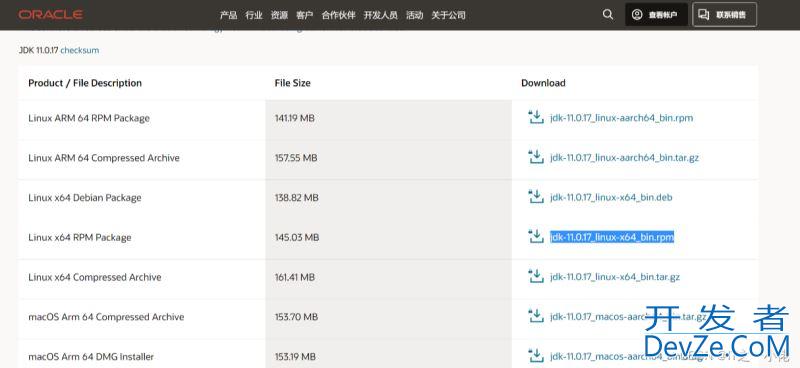Download jdk-11.0.17_linux-x64_bin.tar.gz link
This screenshot has height=368, width=800.
click(x=615, y=277)
